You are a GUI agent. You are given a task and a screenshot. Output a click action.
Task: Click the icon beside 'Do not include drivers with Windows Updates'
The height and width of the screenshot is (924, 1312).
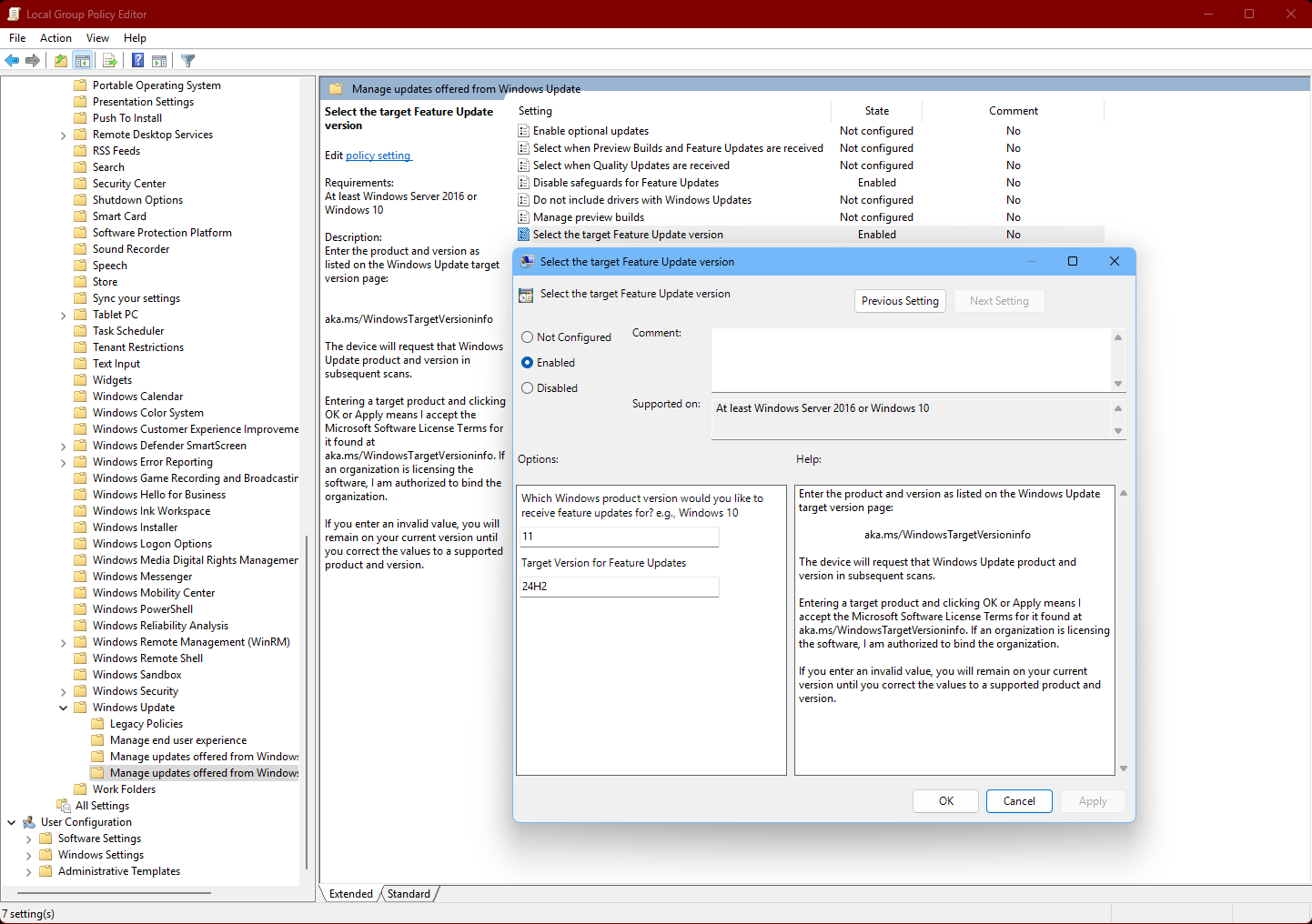click(x=524, y=200)
